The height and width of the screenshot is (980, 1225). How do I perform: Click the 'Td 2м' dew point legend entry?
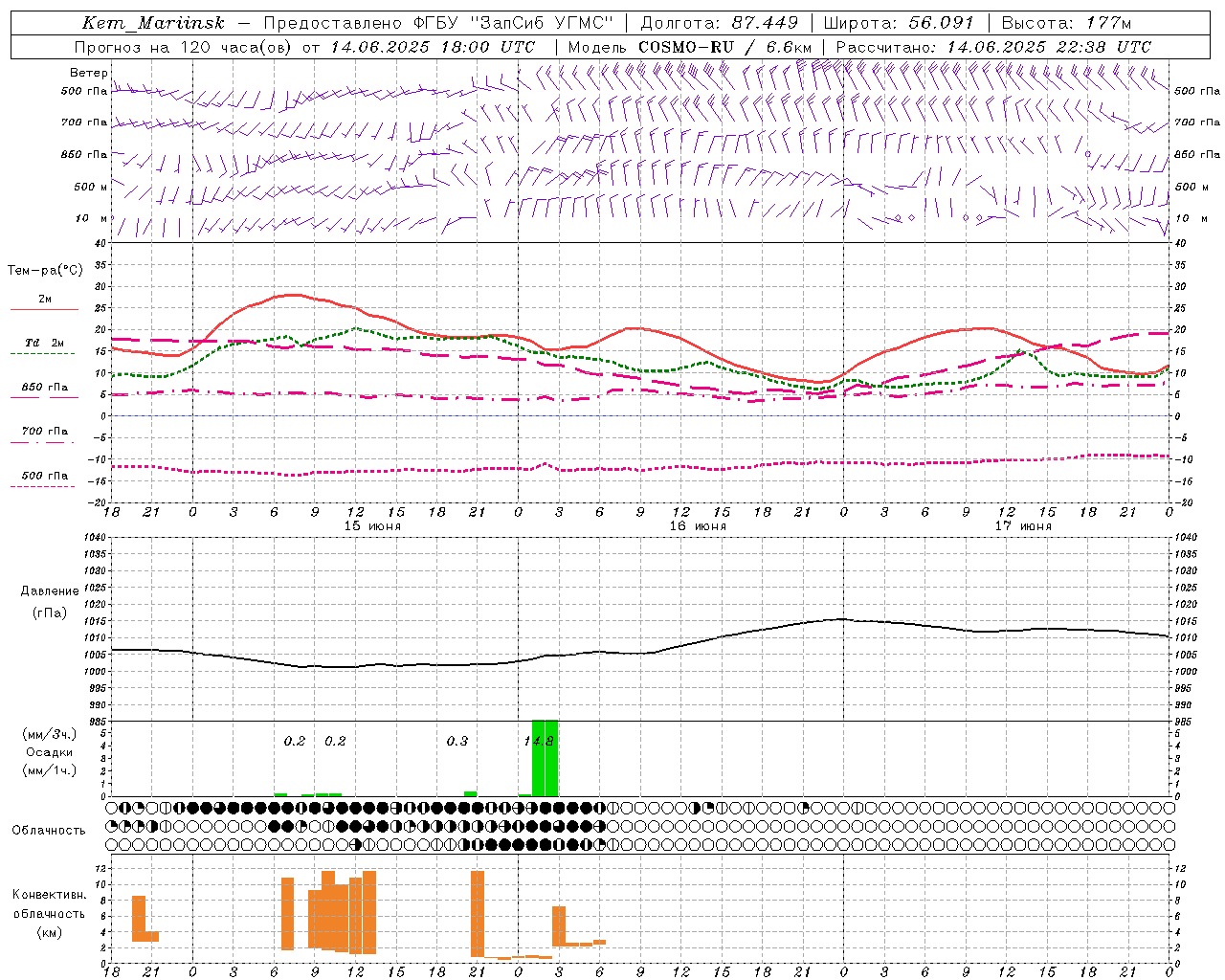pyautogui.click(x=45, y=343)
